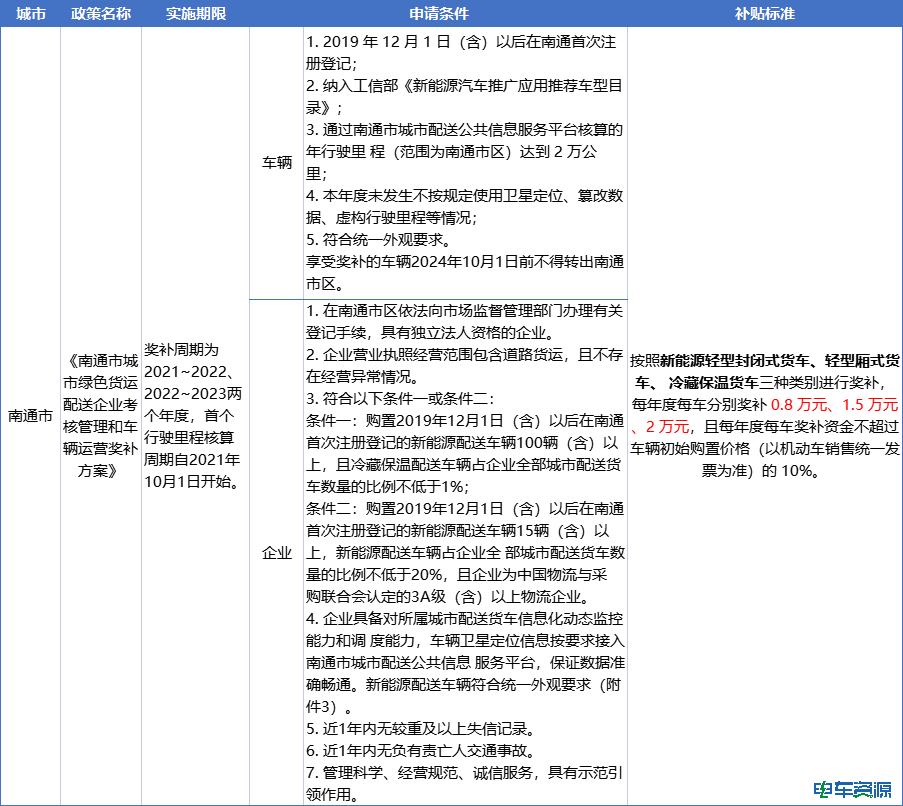The image size is (903, 806).
Task: Click the 补贴标准 column header
Action: [x=765, y=14]
